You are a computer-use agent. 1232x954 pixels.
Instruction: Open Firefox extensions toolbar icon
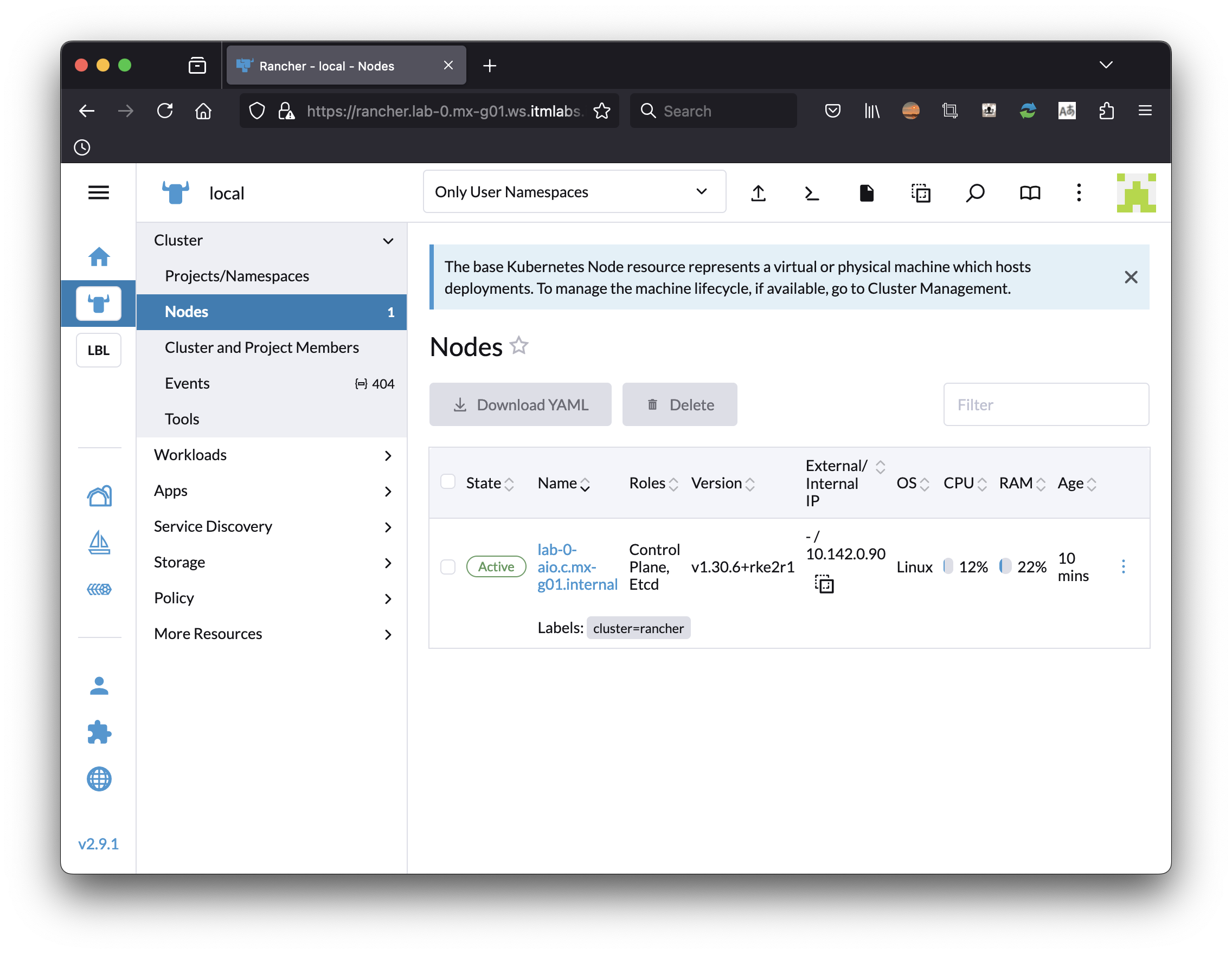click(x=1106, y=111)
